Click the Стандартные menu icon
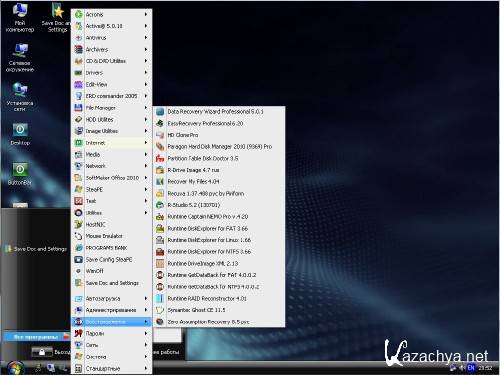 tap(78, 368)
